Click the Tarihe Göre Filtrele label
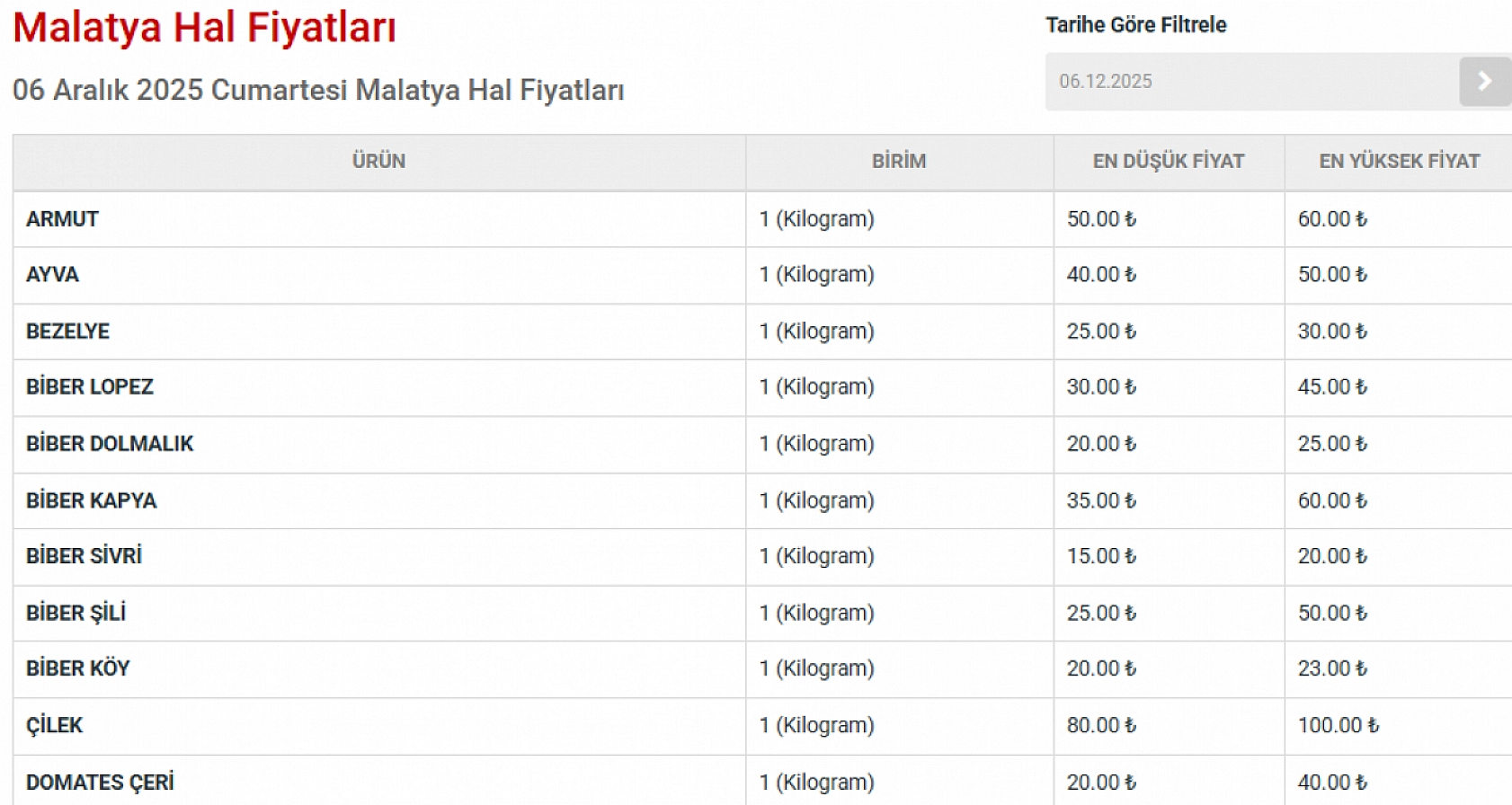The height and width of the screenshot is (805, 1512). pos(1135,25)
